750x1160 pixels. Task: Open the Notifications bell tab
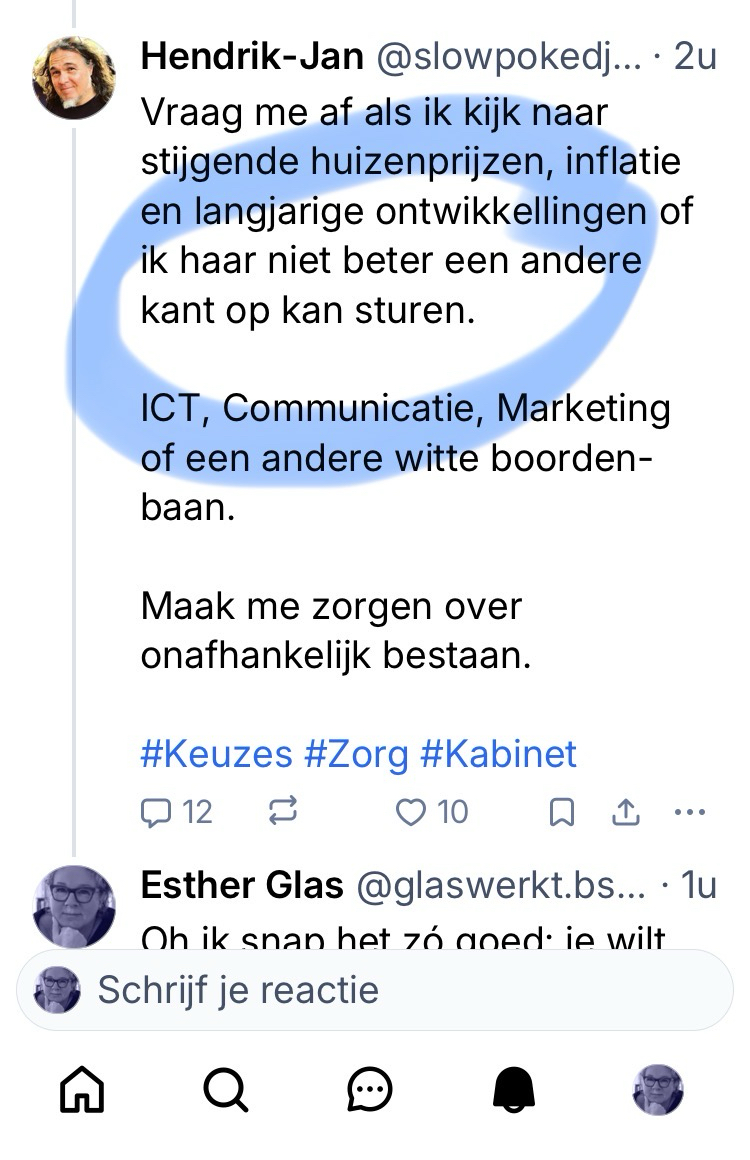coord(514,1089)
